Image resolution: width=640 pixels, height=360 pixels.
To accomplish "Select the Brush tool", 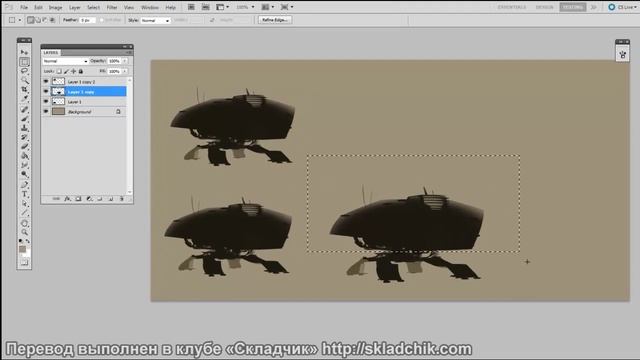I will coord(24,119).
